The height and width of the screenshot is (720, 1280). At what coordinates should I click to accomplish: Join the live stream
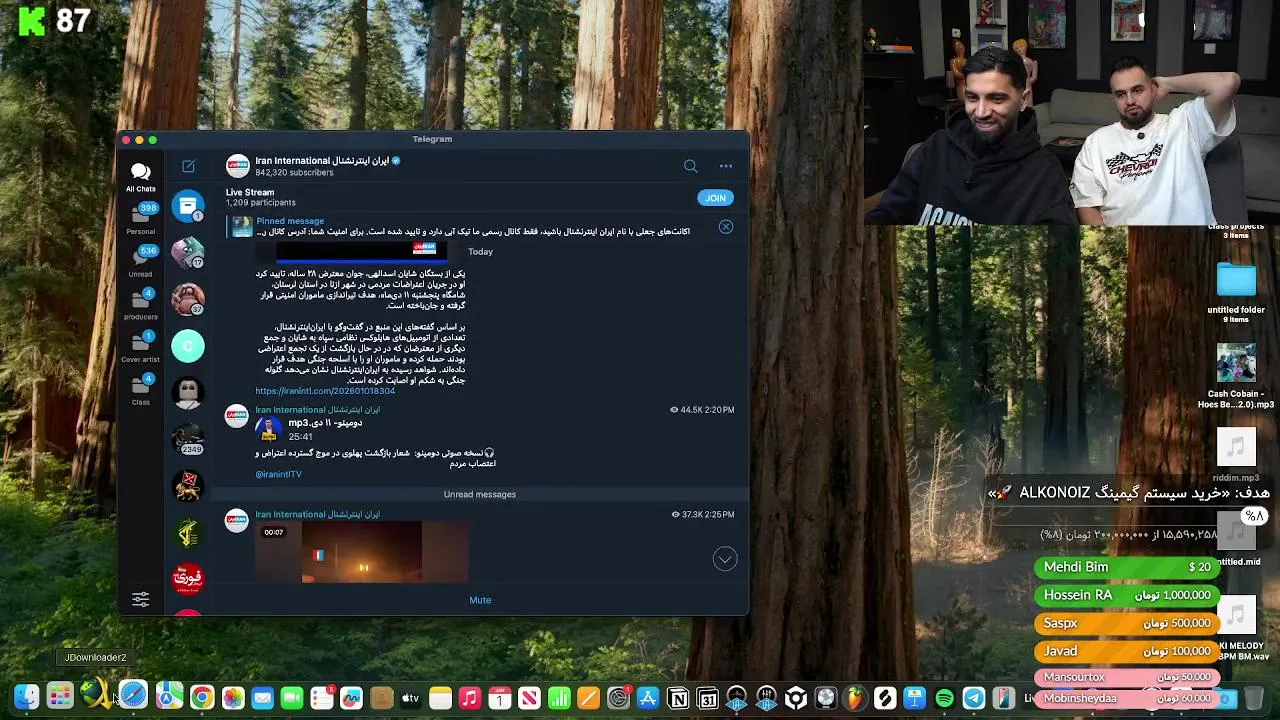tap(715, 198)
